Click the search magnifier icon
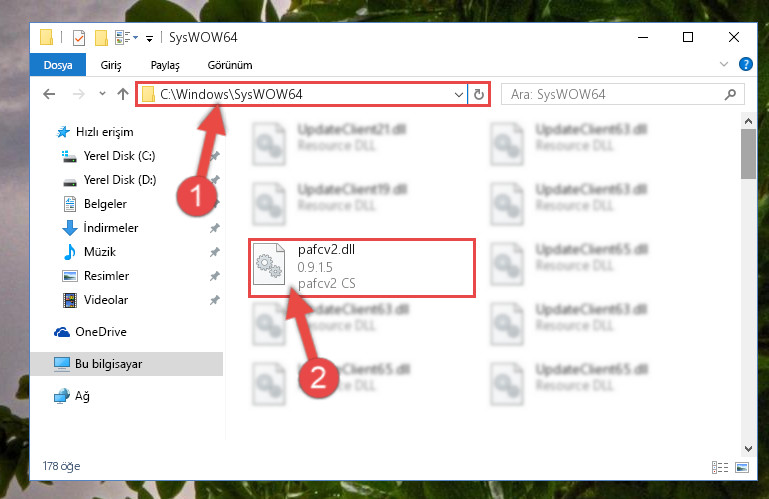769x499 pixels. pyautogui.click(x=730, y=94)
